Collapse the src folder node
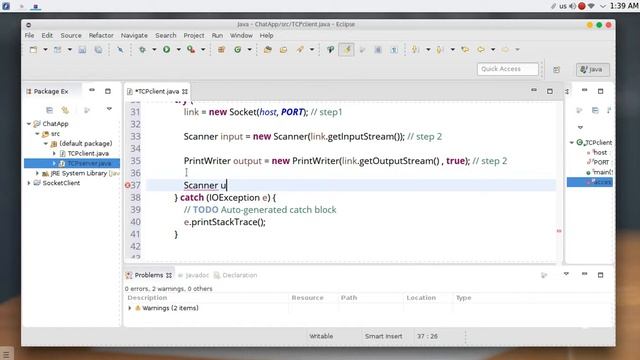The image size is (640, 360). 37,133
